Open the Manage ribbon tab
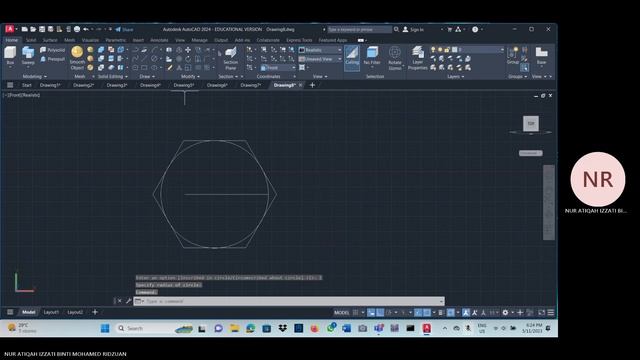Viewport: 640px width, 360px height. point(199,40)
